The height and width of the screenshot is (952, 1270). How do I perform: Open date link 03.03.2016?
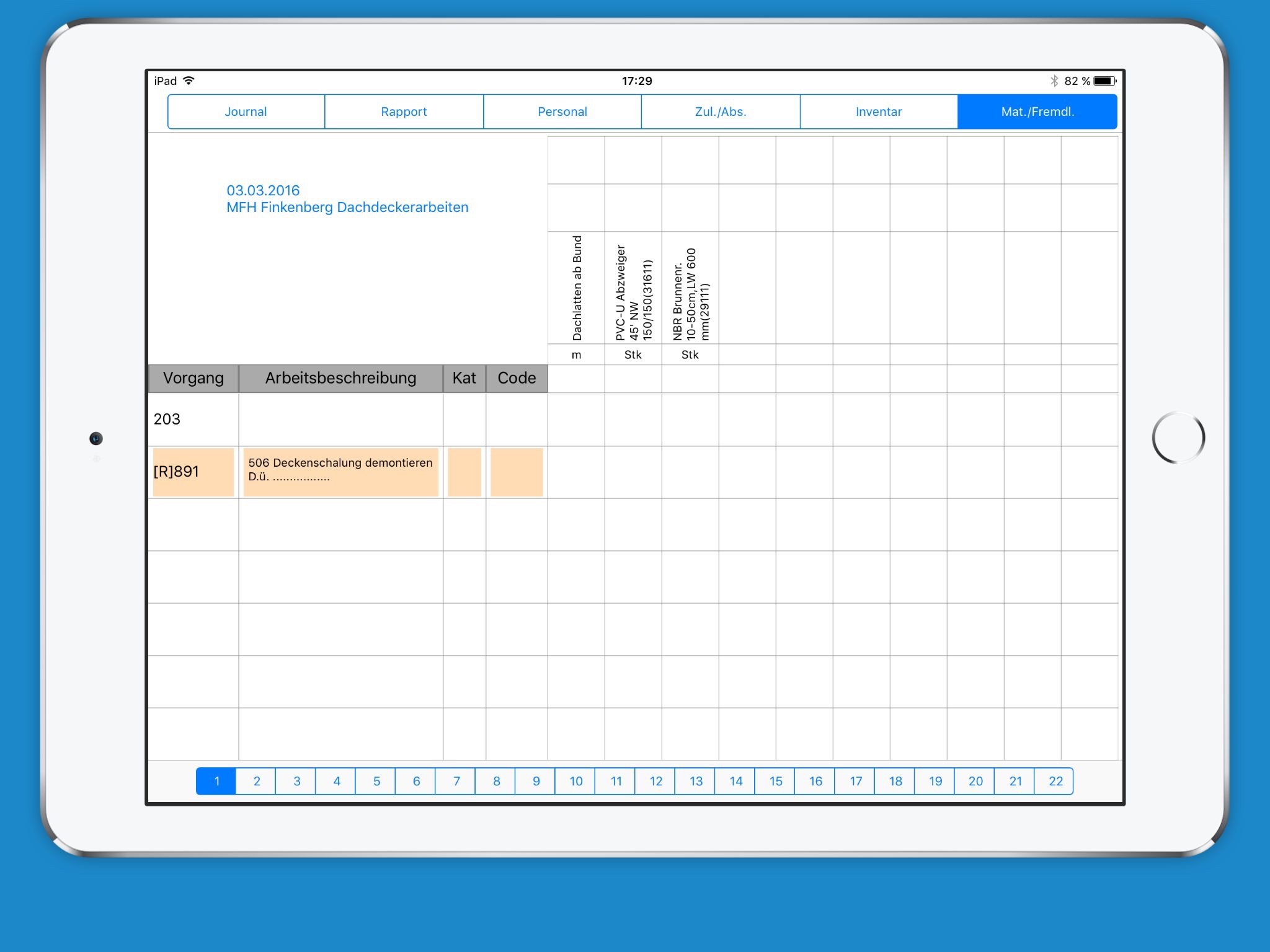pyautogui.click(x=263, y=190)
